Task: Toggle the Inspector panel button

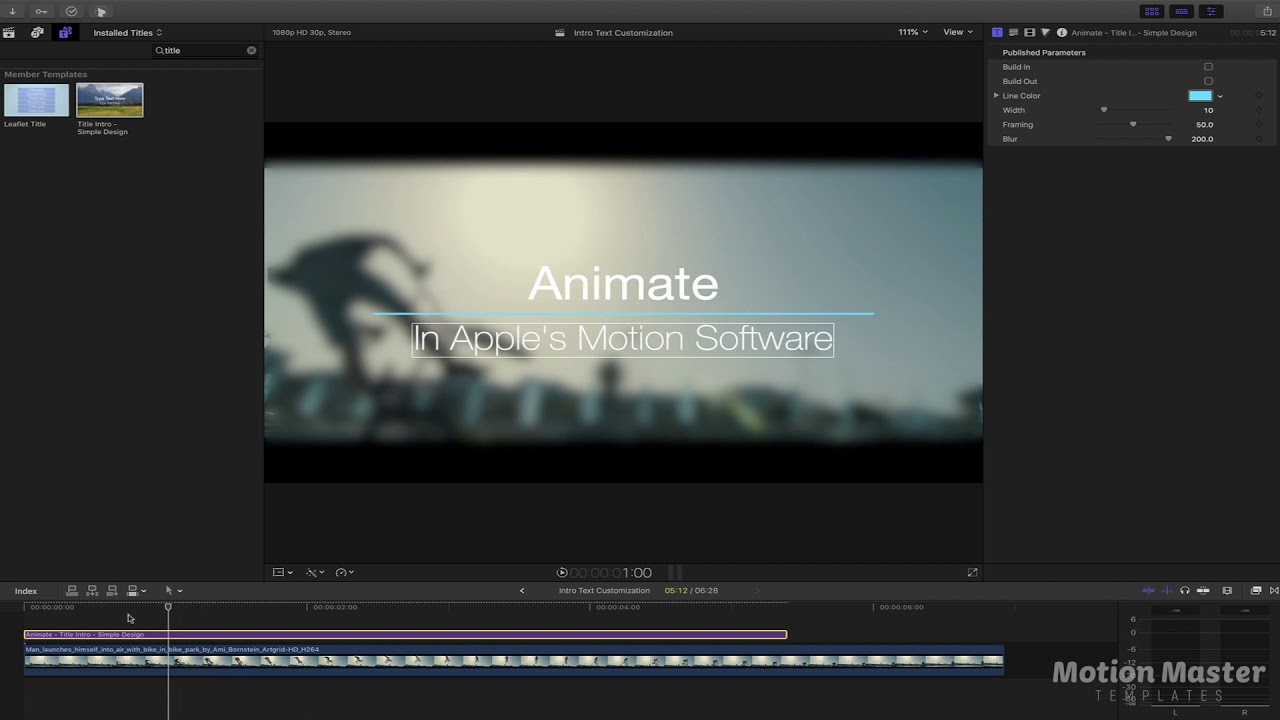Action: click(1211, 12)
